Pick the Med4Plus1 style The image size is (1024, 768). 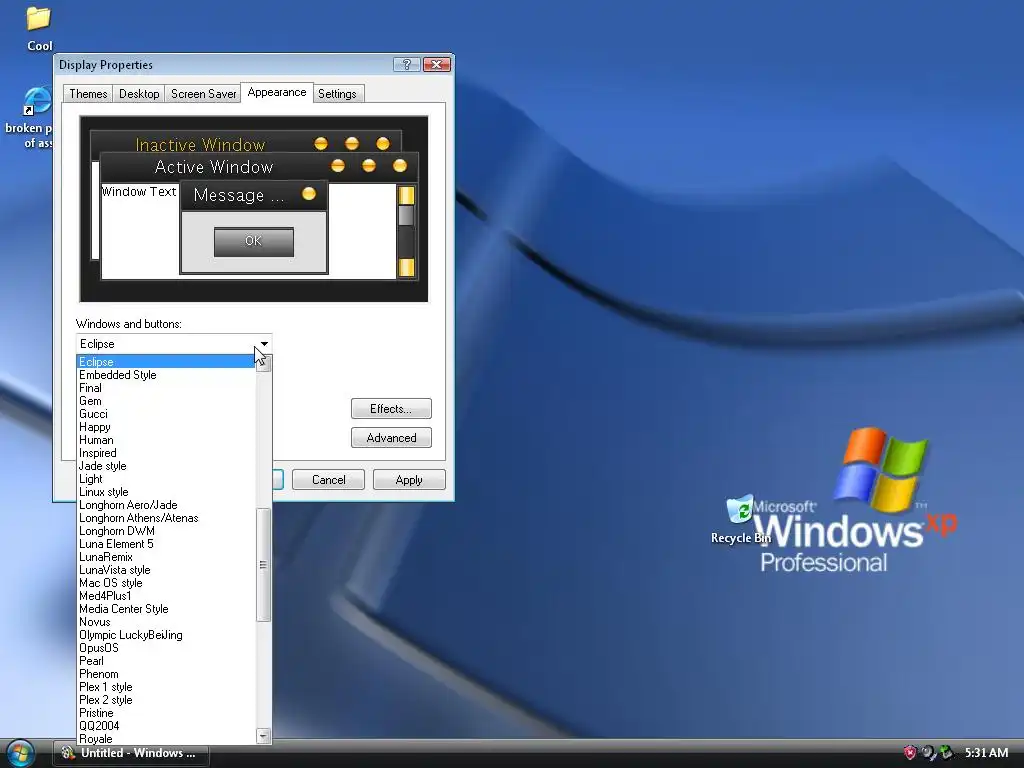coord(165,596)
